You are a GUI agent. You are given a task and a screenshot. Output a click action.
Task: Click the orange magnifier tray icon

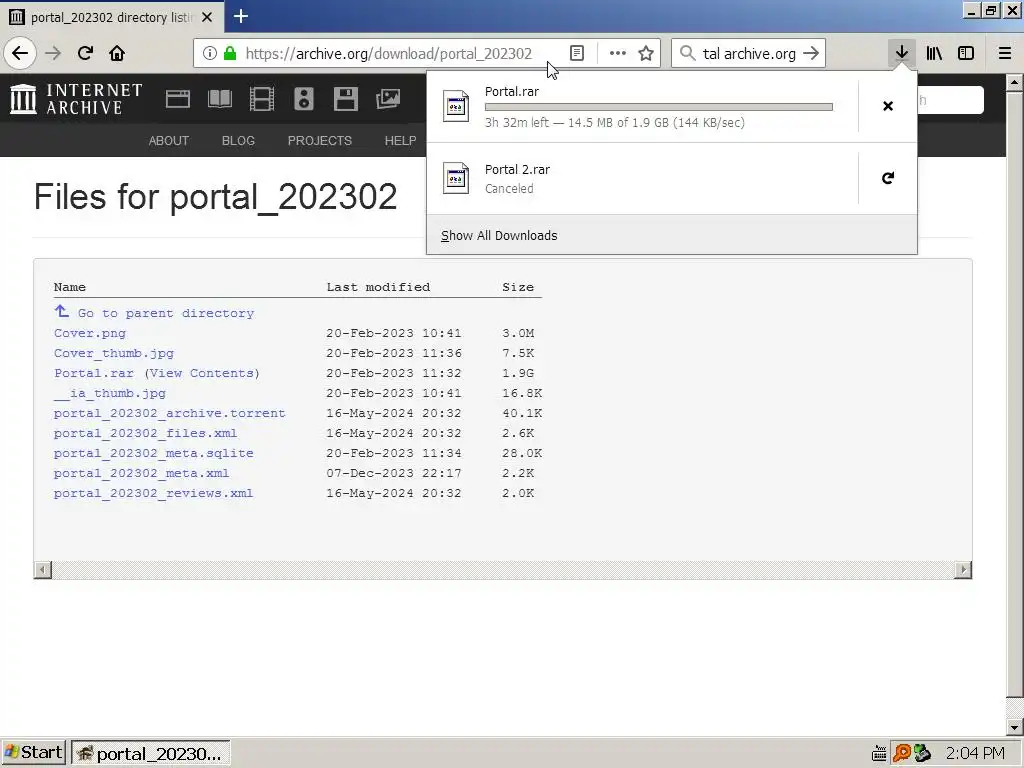tap(902, 753)
